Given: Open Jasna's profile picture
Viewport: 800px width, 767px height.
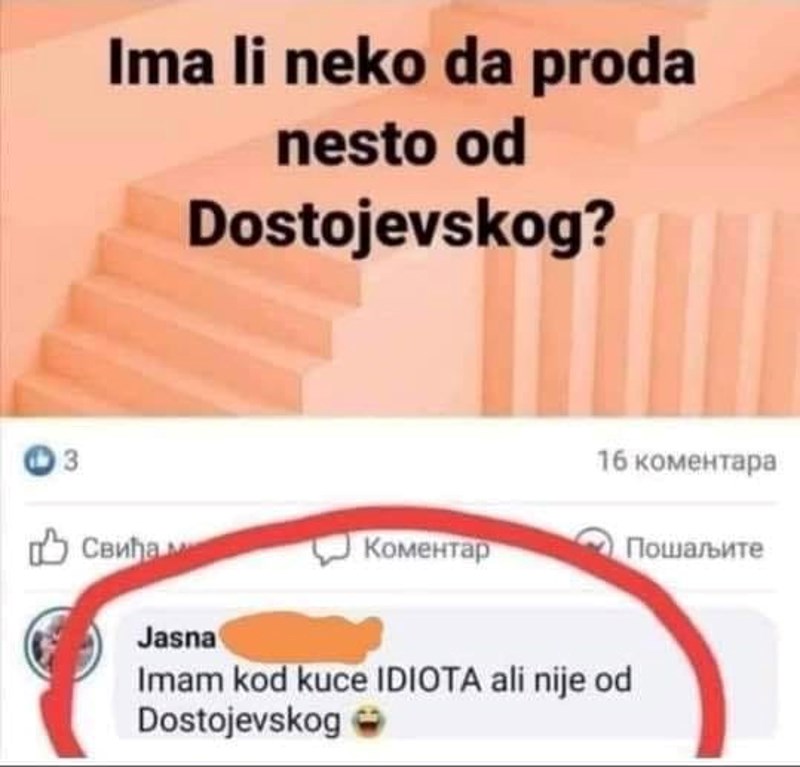Looking at the screenshot, I should [64, 645].
